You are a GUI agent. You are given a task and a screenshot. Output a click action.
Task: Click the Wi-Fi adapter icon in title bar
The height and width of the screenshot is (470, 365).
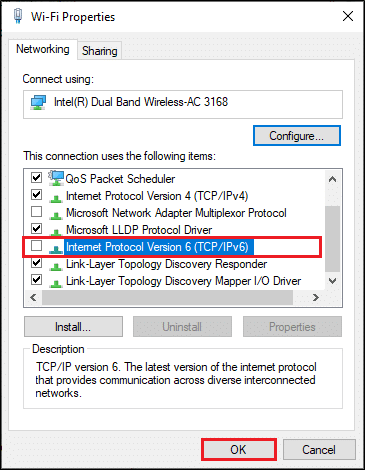tap(18, 16)
